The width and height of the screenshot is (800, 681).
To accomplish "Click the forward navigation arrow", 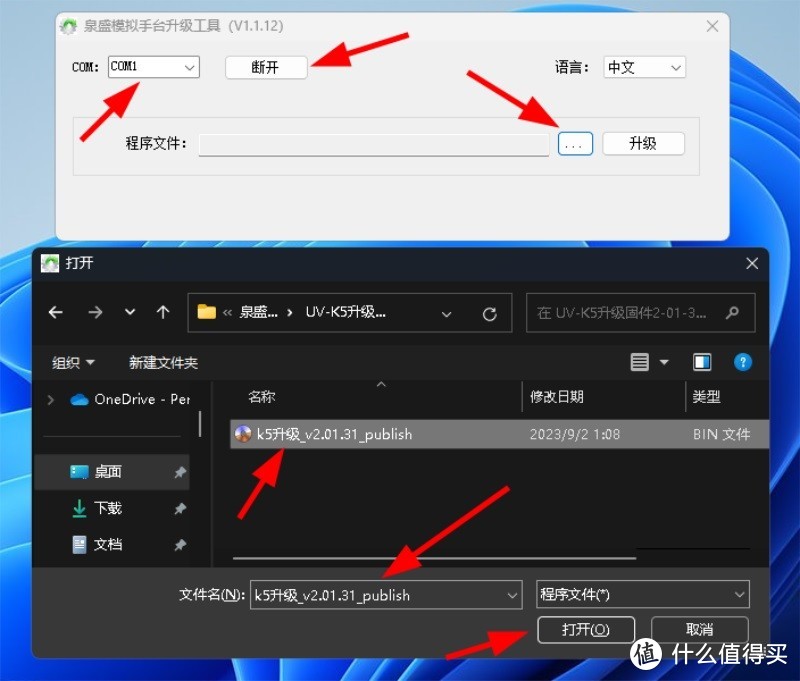I will [x=95, y=312].
